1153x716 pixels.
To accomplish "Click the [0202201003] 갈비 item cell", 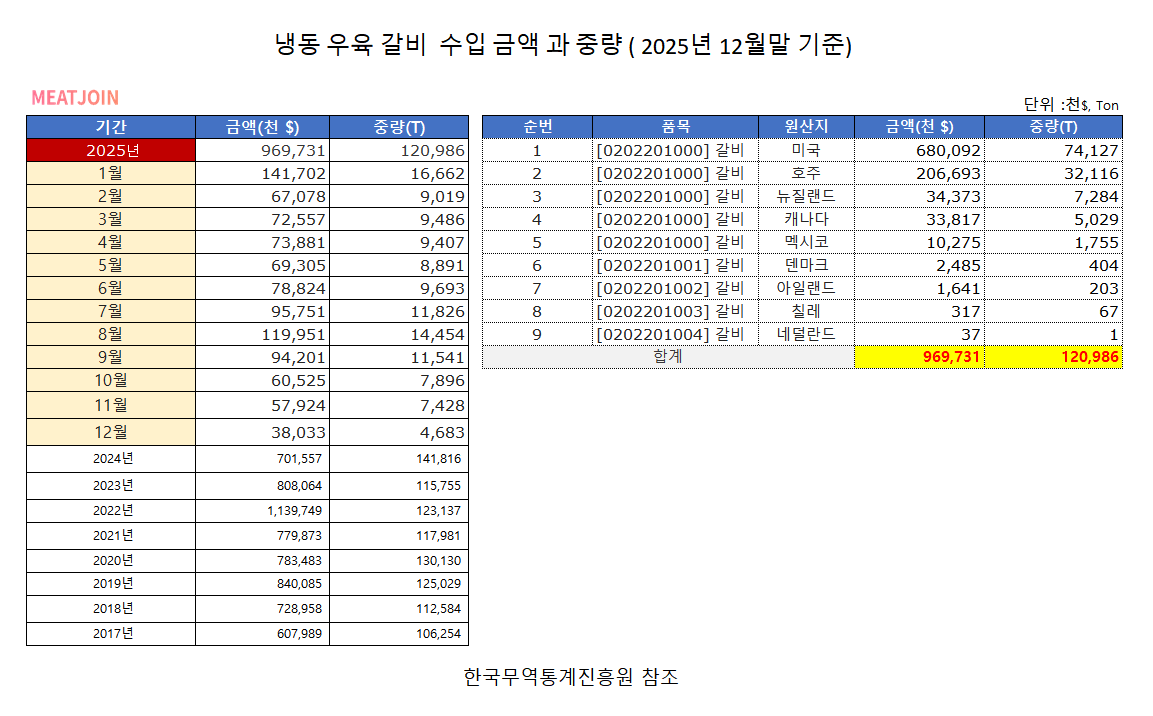I will click(675, 311).
